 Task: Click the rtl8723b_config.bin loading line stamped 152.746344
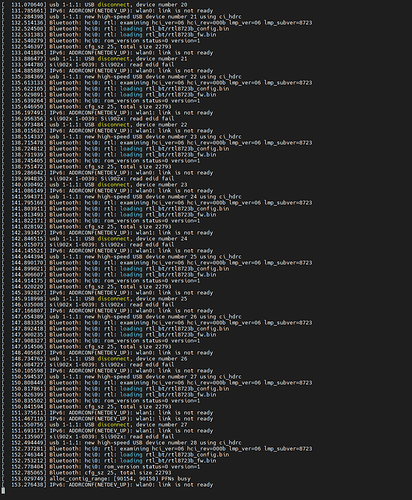115,455
